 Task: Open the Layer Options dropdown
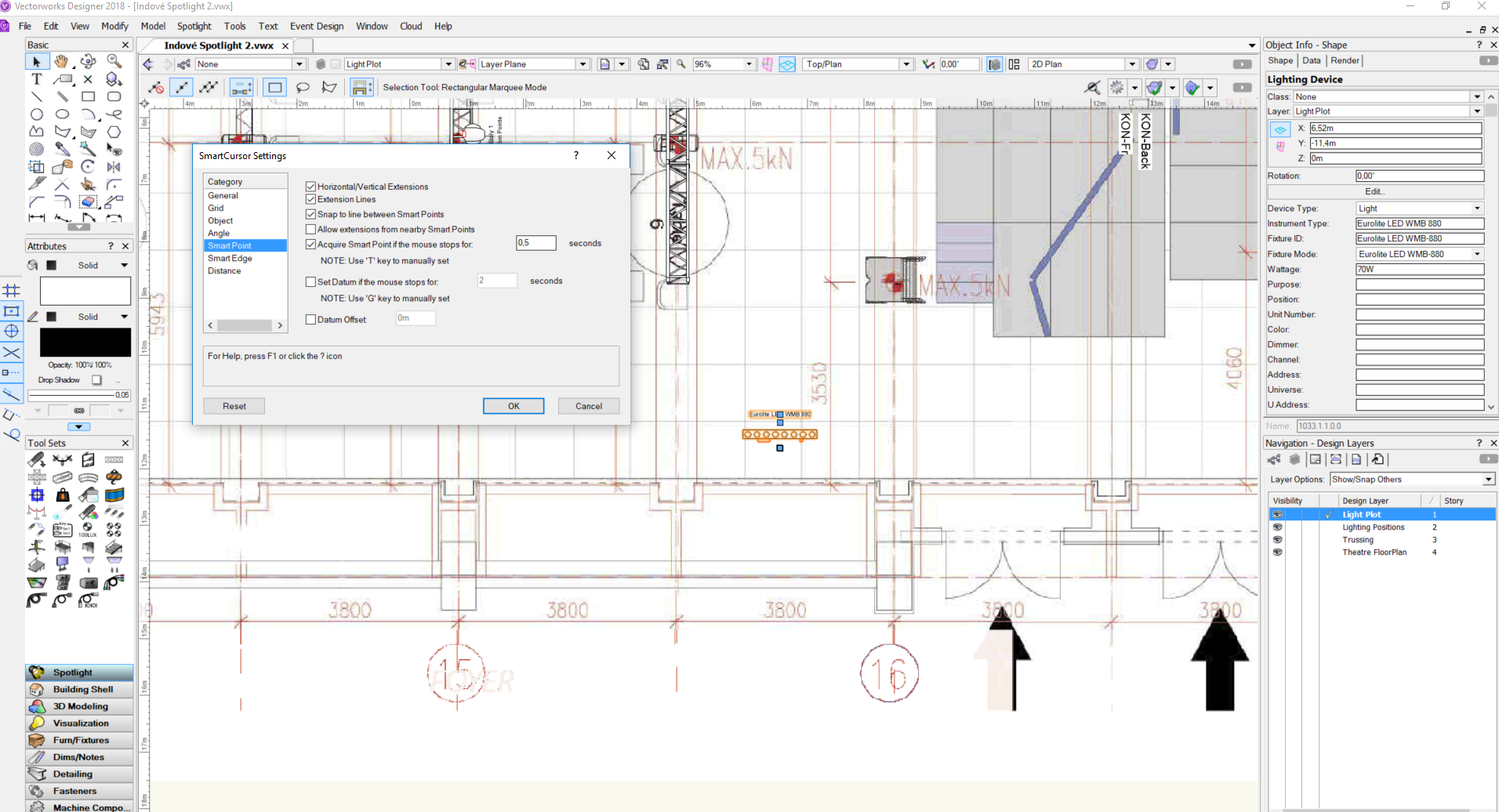(1488, 479)
